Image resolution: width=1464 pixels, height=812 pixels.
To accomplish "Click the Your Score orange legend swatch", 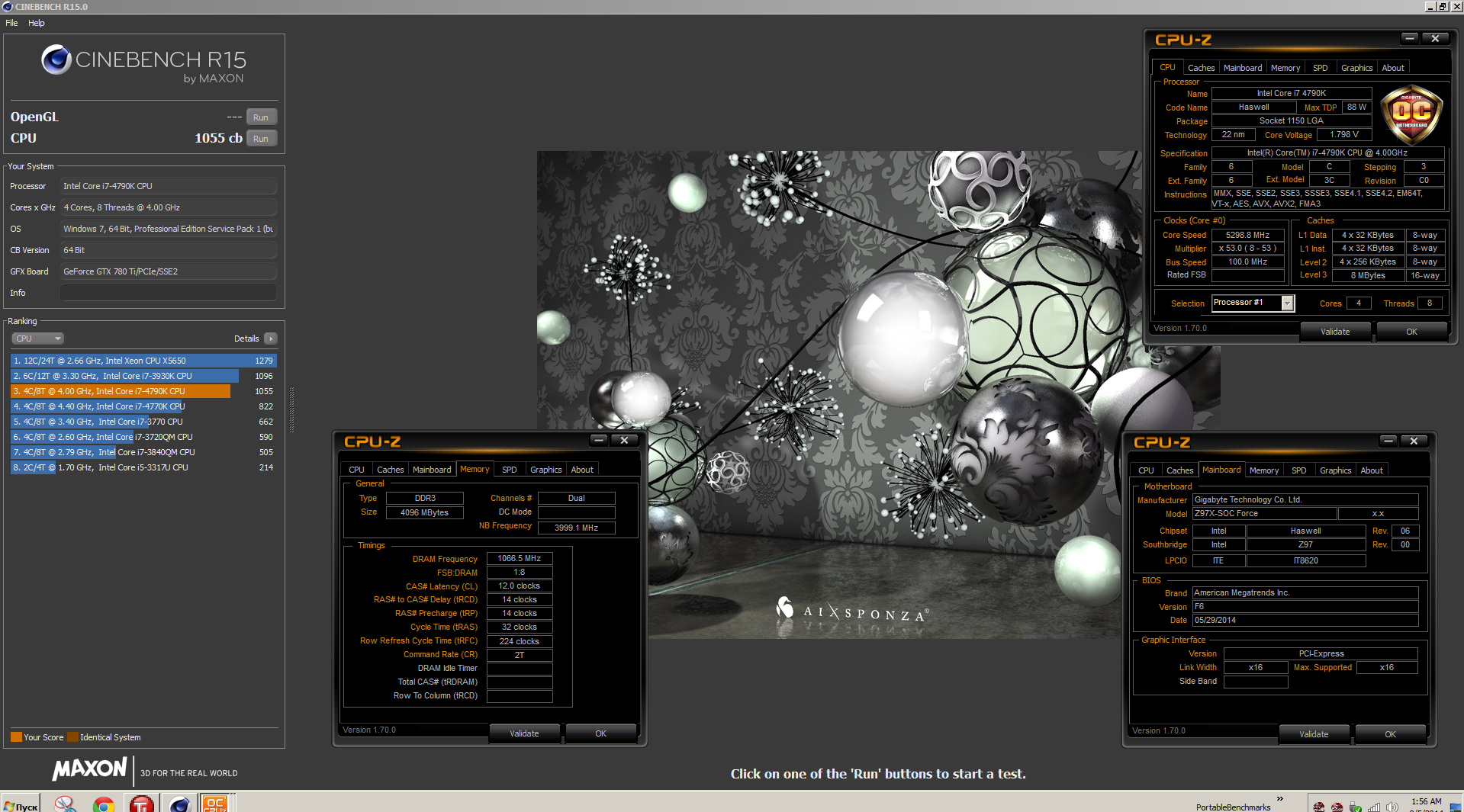I will pos(16,737).
